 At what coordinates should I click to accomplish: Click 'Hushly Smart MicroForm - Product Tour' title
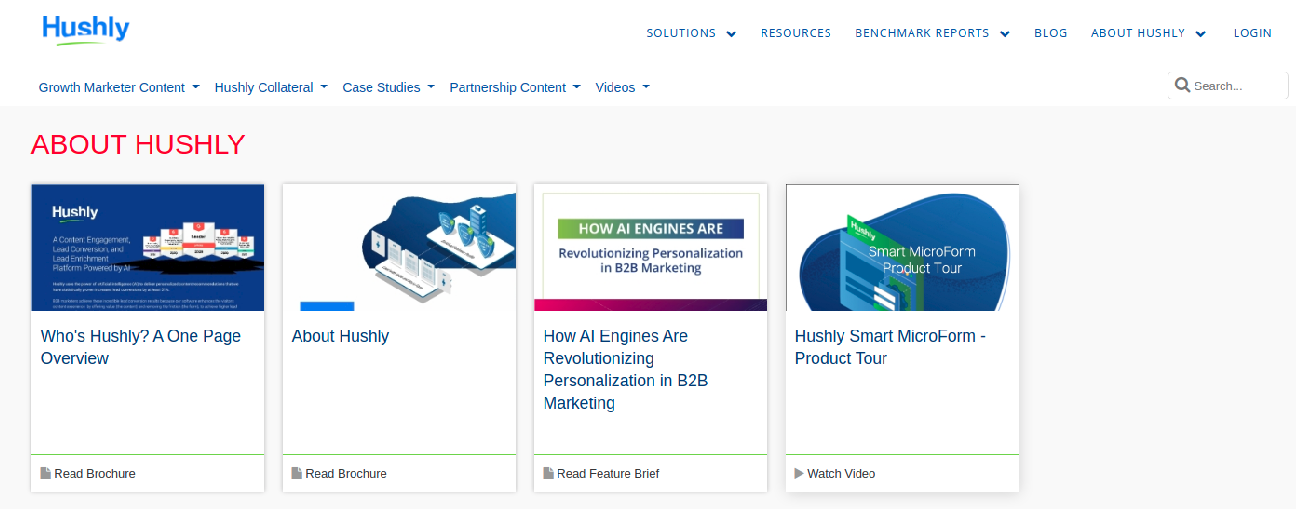coord(891,347)
